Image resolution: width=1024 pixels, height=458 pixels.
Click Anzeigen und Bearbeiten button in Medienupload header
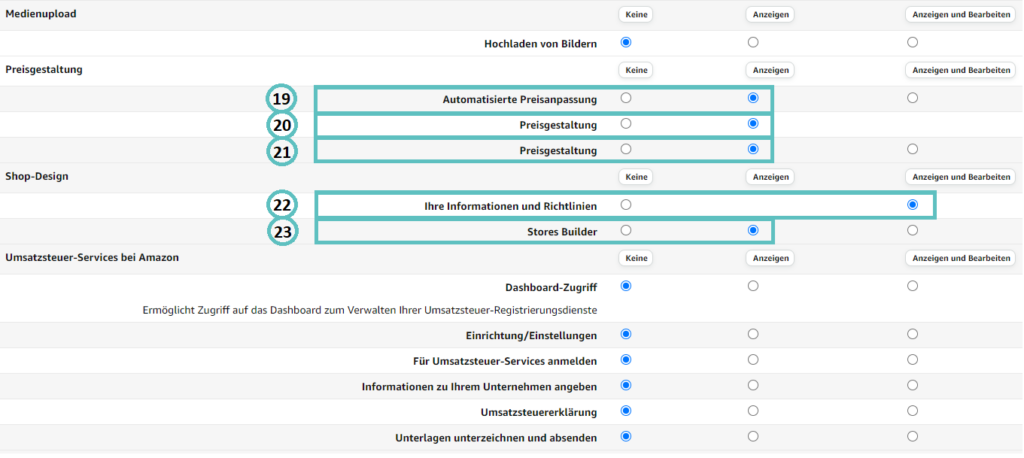(961, 14)
